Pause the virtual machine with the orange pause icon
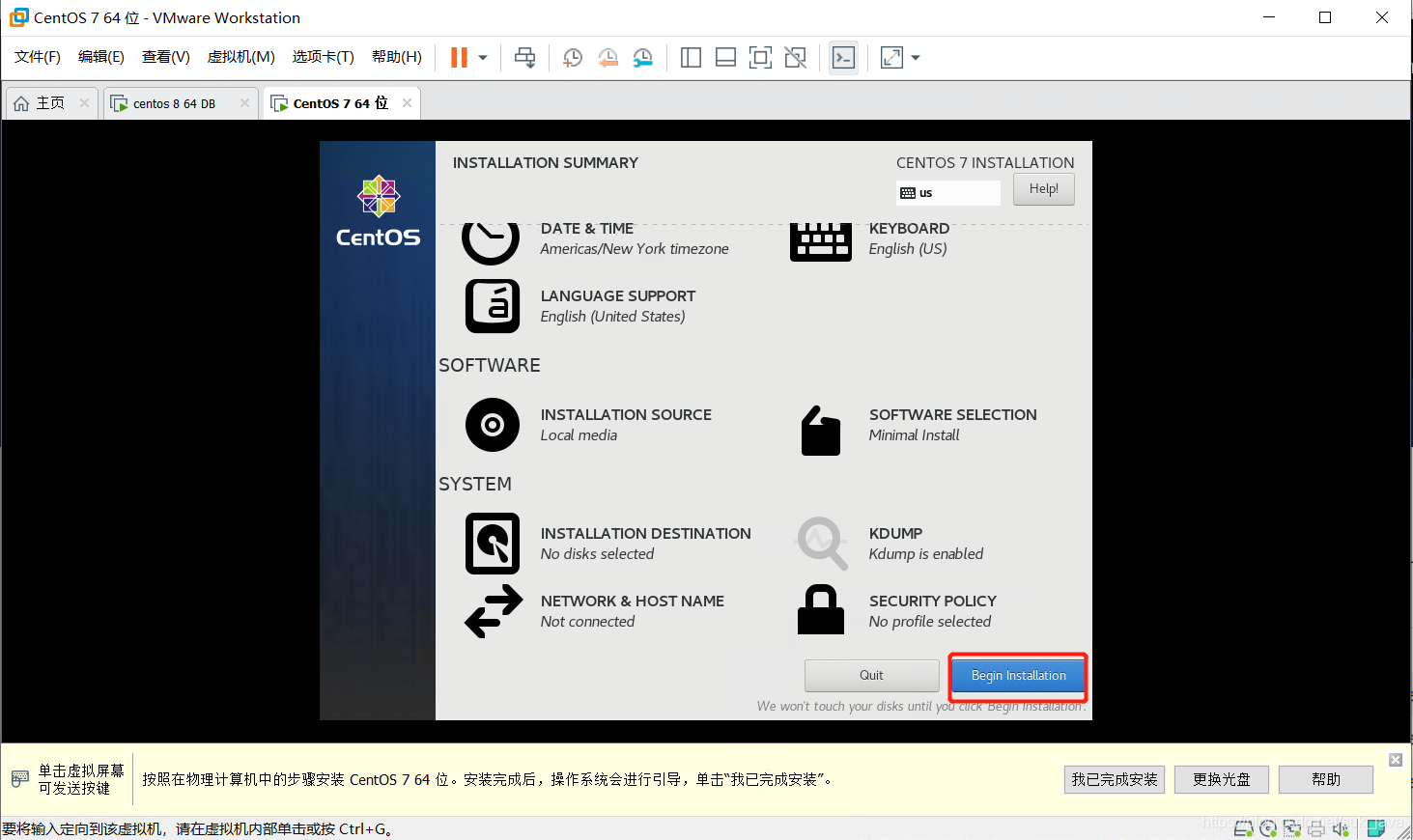The image size is (1413, 840). tap(459, 58)
